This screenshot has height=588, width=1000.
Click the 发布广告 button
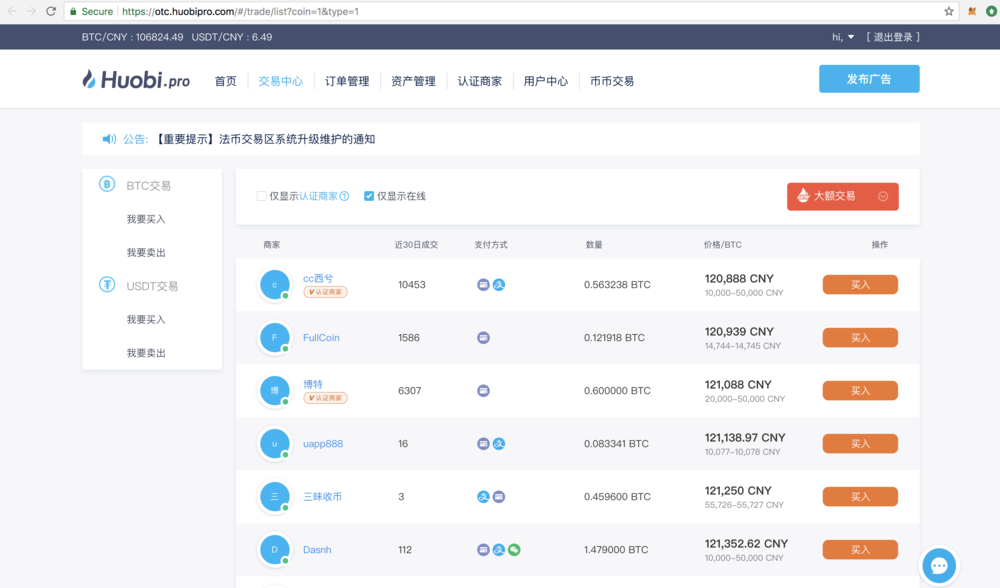(x=869, y=78)
